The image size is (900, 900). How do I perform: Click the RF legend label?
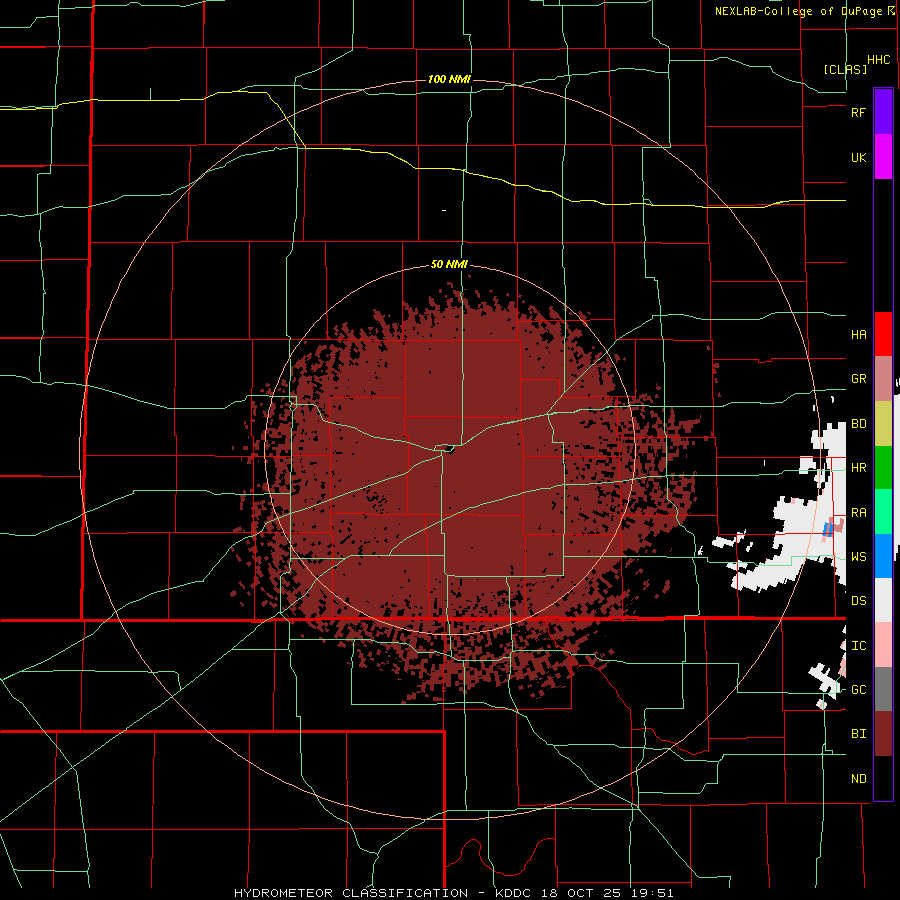858,112
